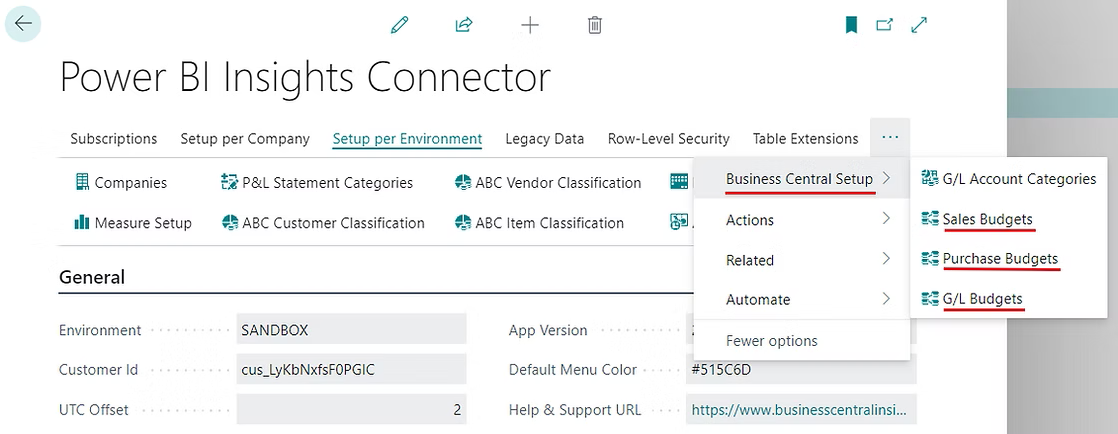This screenshot has height=434, width=1118.
Task: Delete record with trash icon
Action: pyautogui.click(x=595, y=25)
